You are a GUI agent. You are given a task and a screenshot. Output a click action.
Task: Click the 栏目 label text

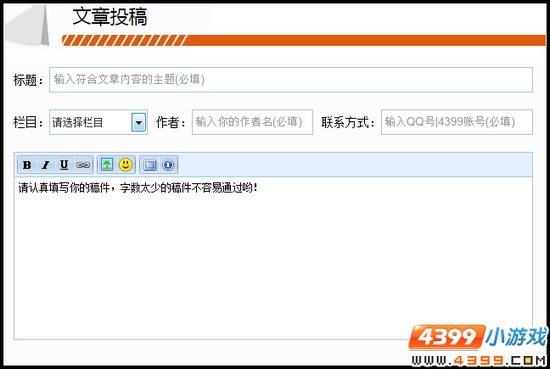[28, 122]
